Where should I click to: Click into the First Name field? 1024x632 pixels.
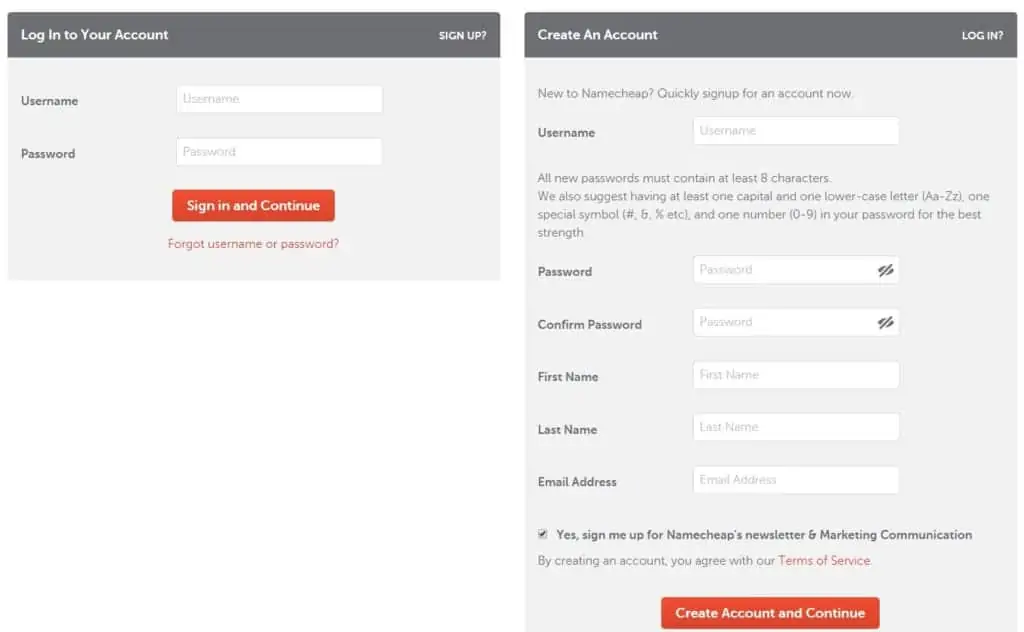796,375
